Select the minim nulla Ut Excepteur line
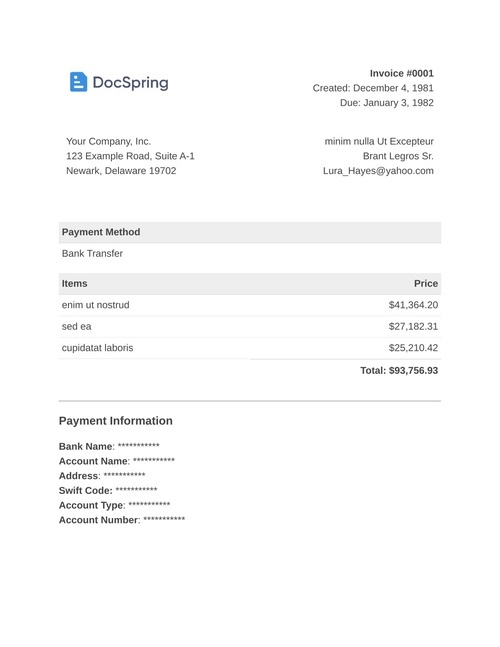 [x=379, y=142]
